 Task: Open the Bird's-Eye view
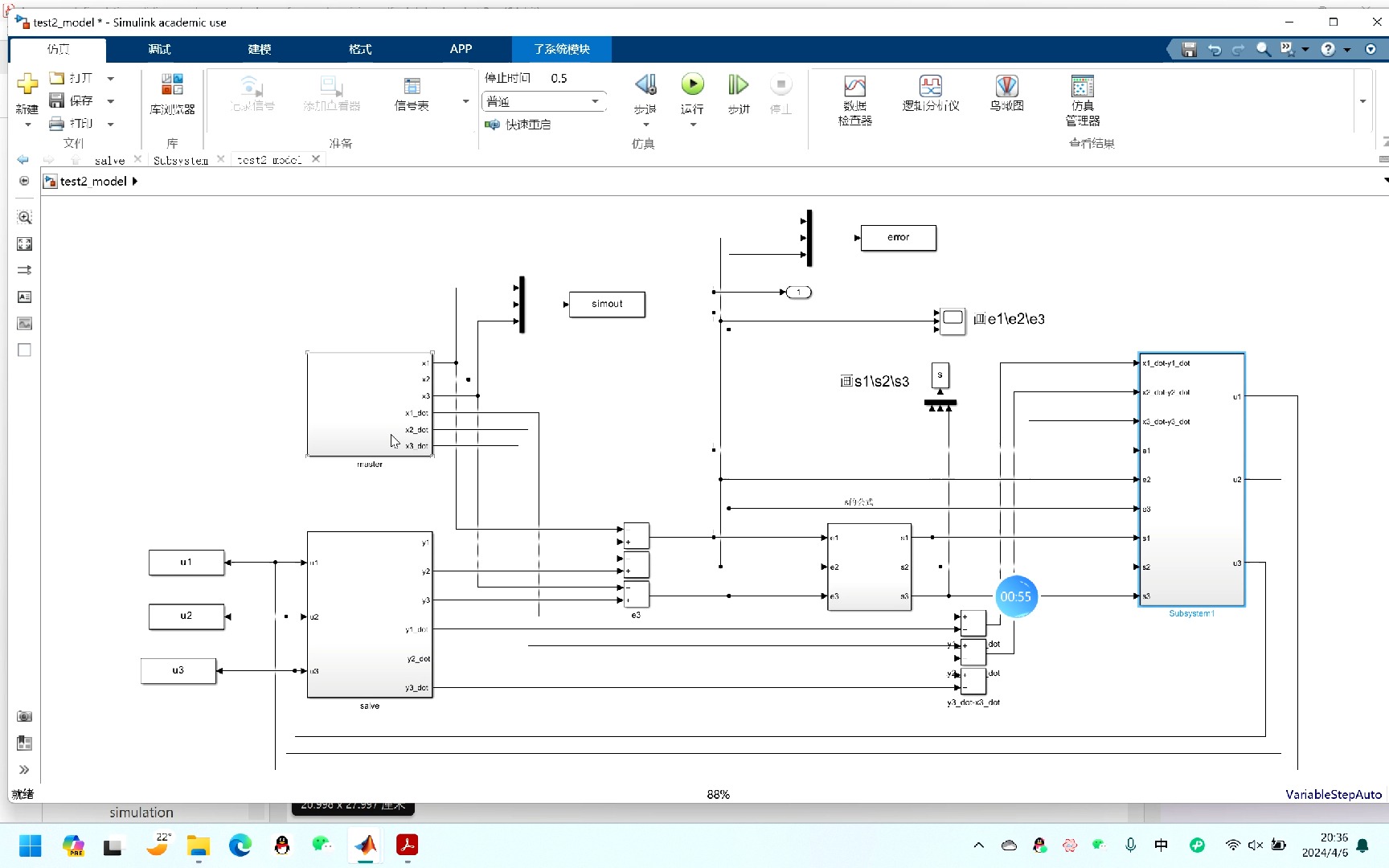[x=1006, y=93]
